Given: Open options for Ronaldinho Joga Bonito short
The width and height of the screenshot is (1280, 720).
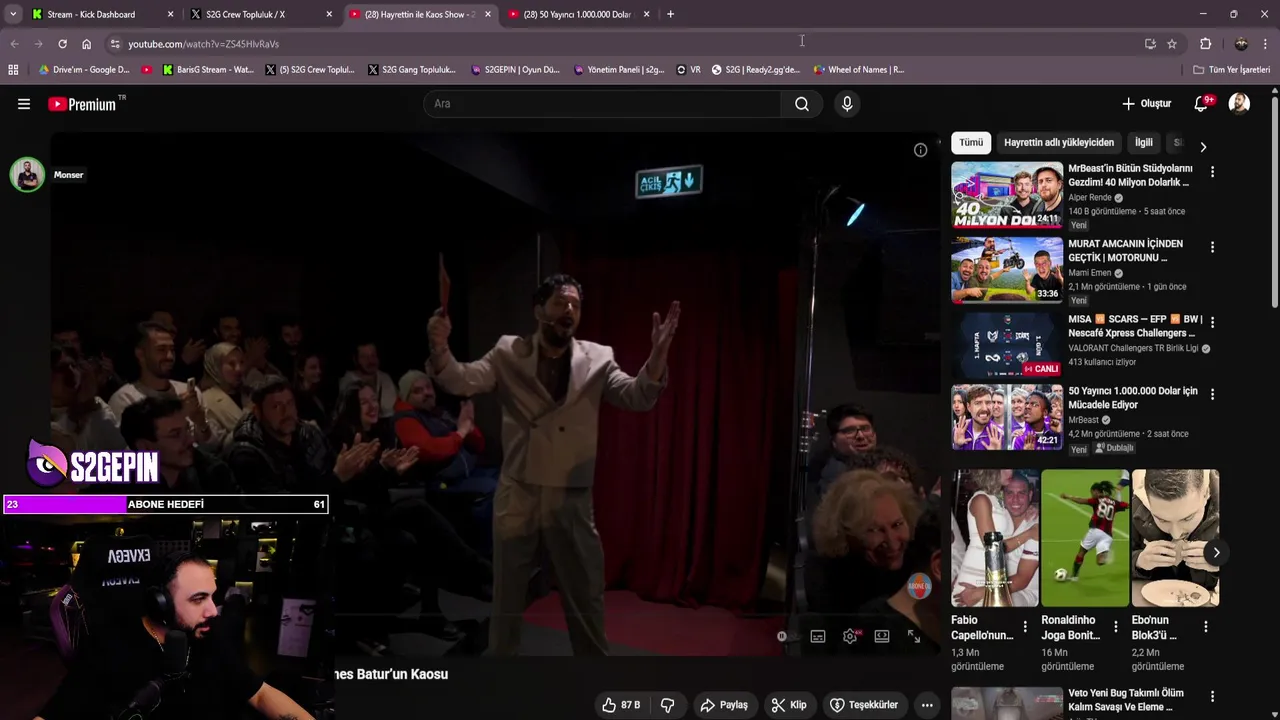Looking at the screenshot, I should tap(1115, 627).
